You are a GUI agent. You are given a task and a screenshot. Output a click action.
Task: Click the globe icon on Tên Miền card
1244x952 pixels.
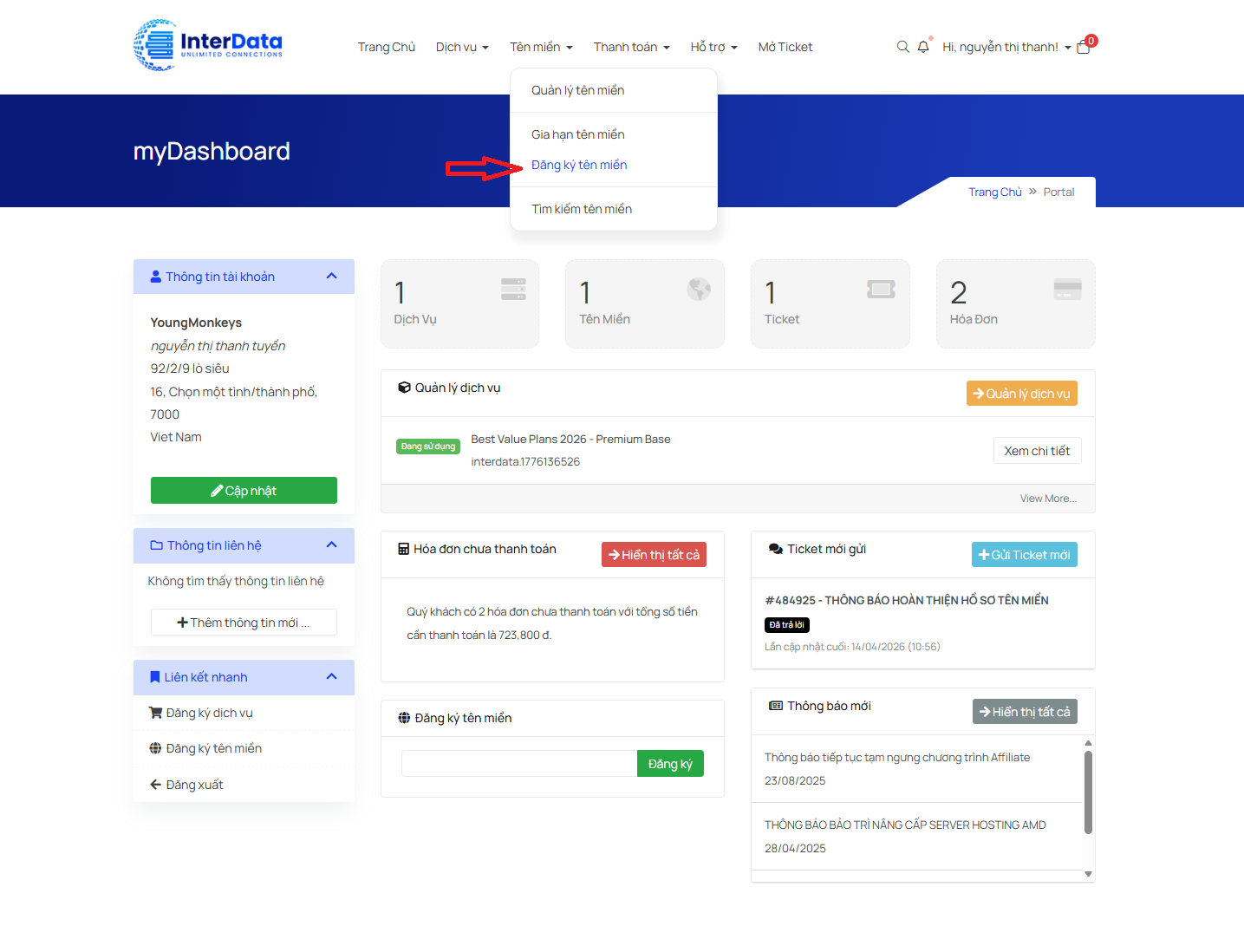point(699,290)
